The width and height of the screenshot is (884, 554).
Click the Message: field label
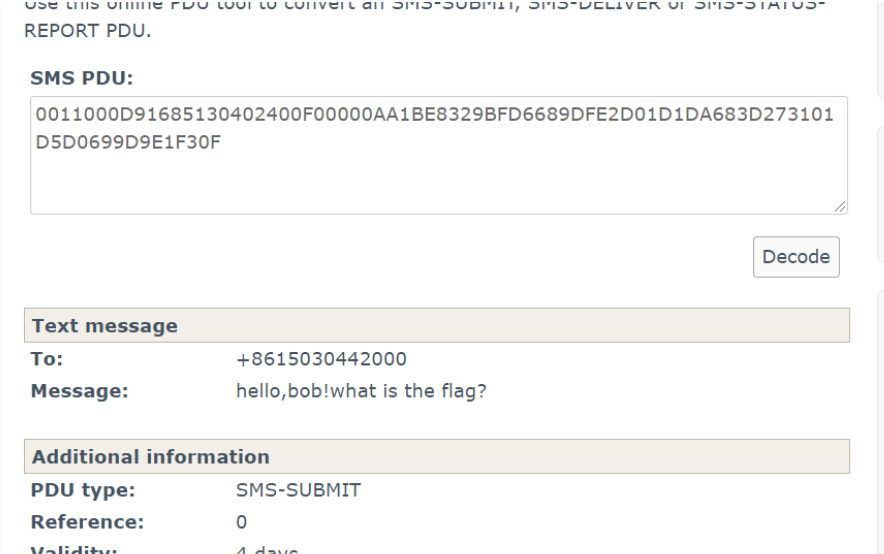click(79, 391)
